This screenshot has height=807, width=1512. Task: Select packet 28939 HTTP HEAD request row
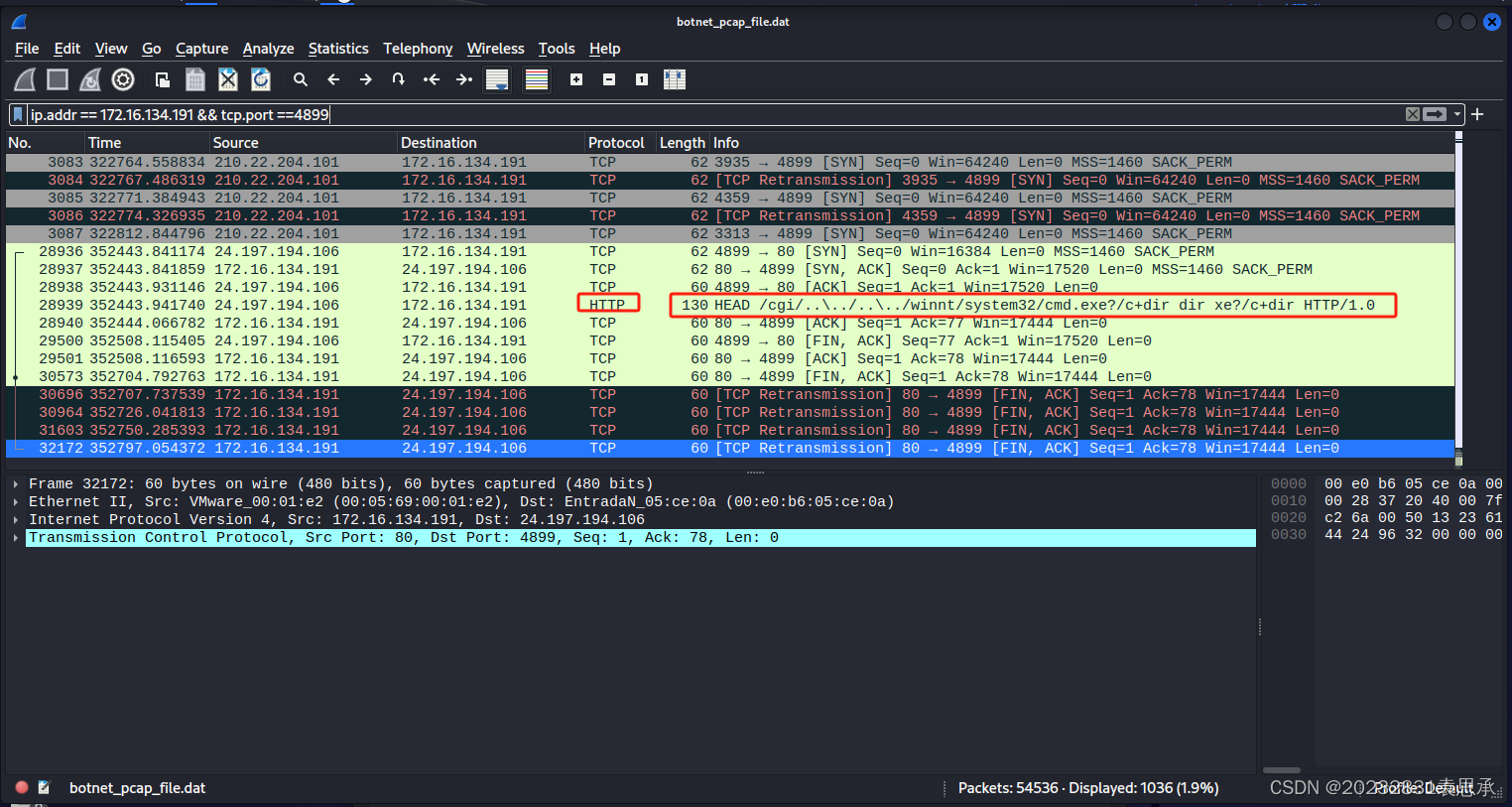coord(730,305)
